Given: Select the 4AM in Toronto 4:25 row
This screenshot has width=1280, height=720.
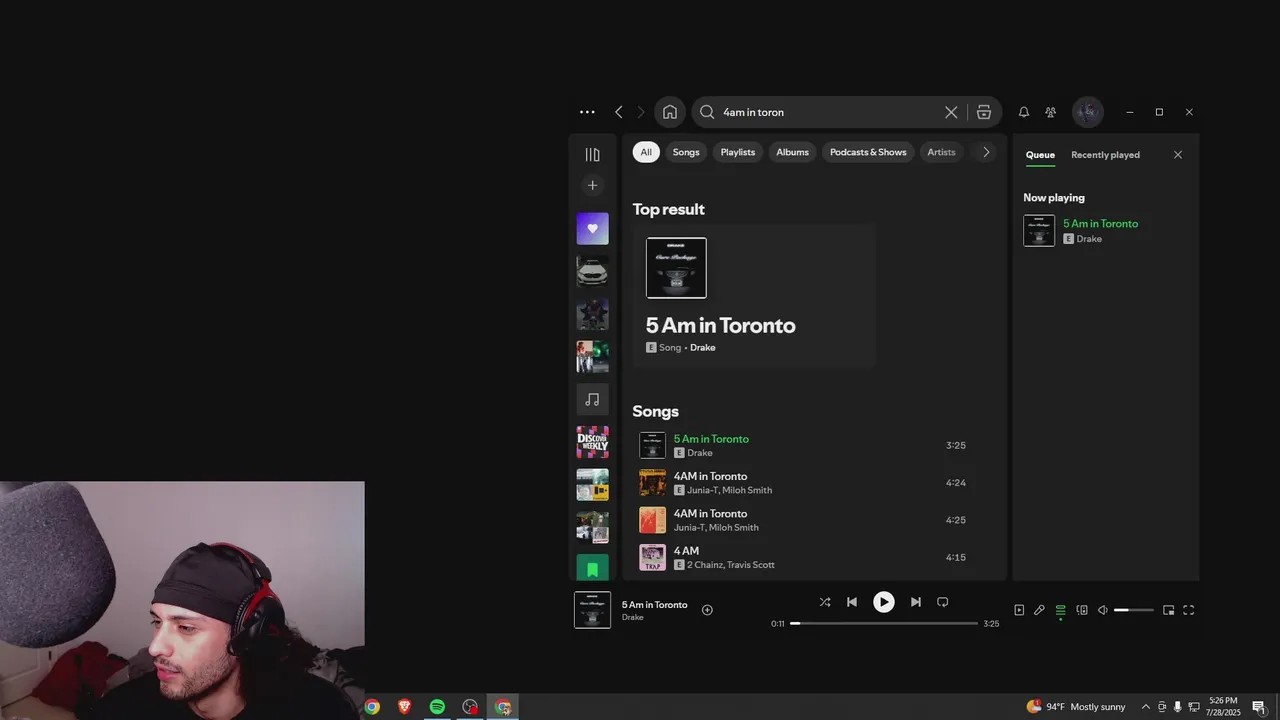Looking at the screenshot, I should point(805,520).
